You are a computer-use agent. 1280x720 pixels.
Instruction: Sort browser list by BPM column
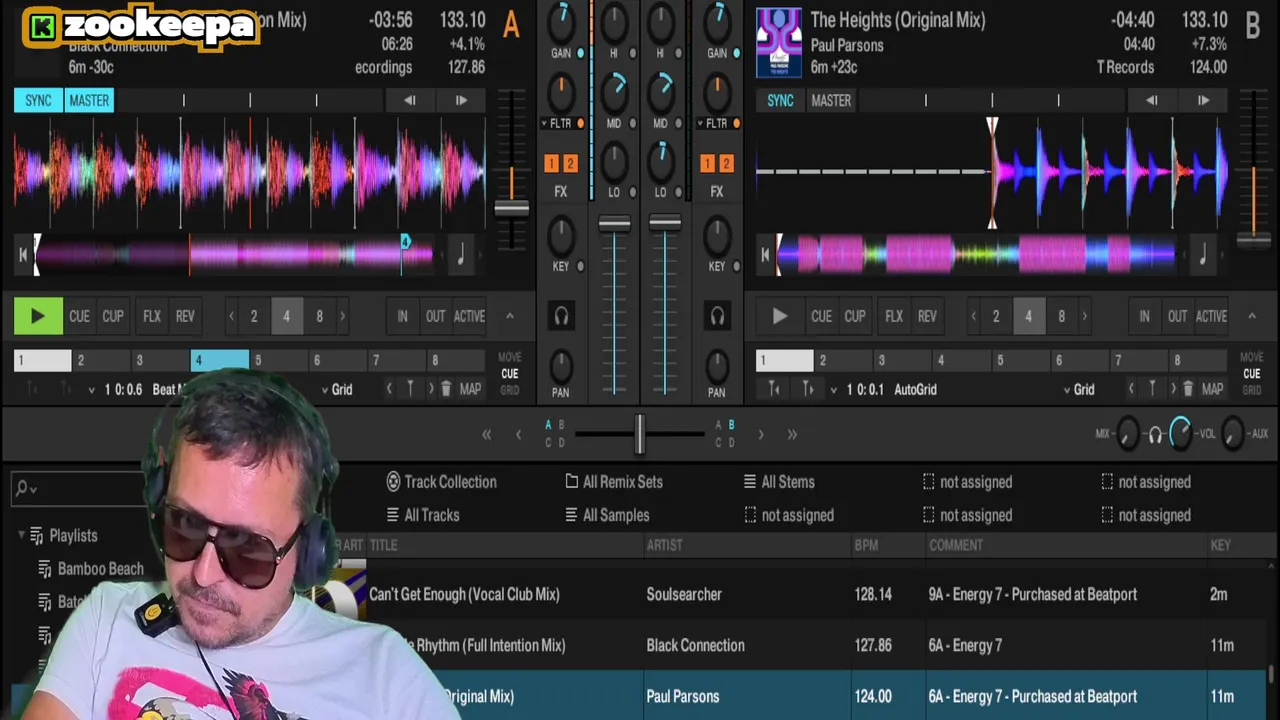(x=866, y=545)
